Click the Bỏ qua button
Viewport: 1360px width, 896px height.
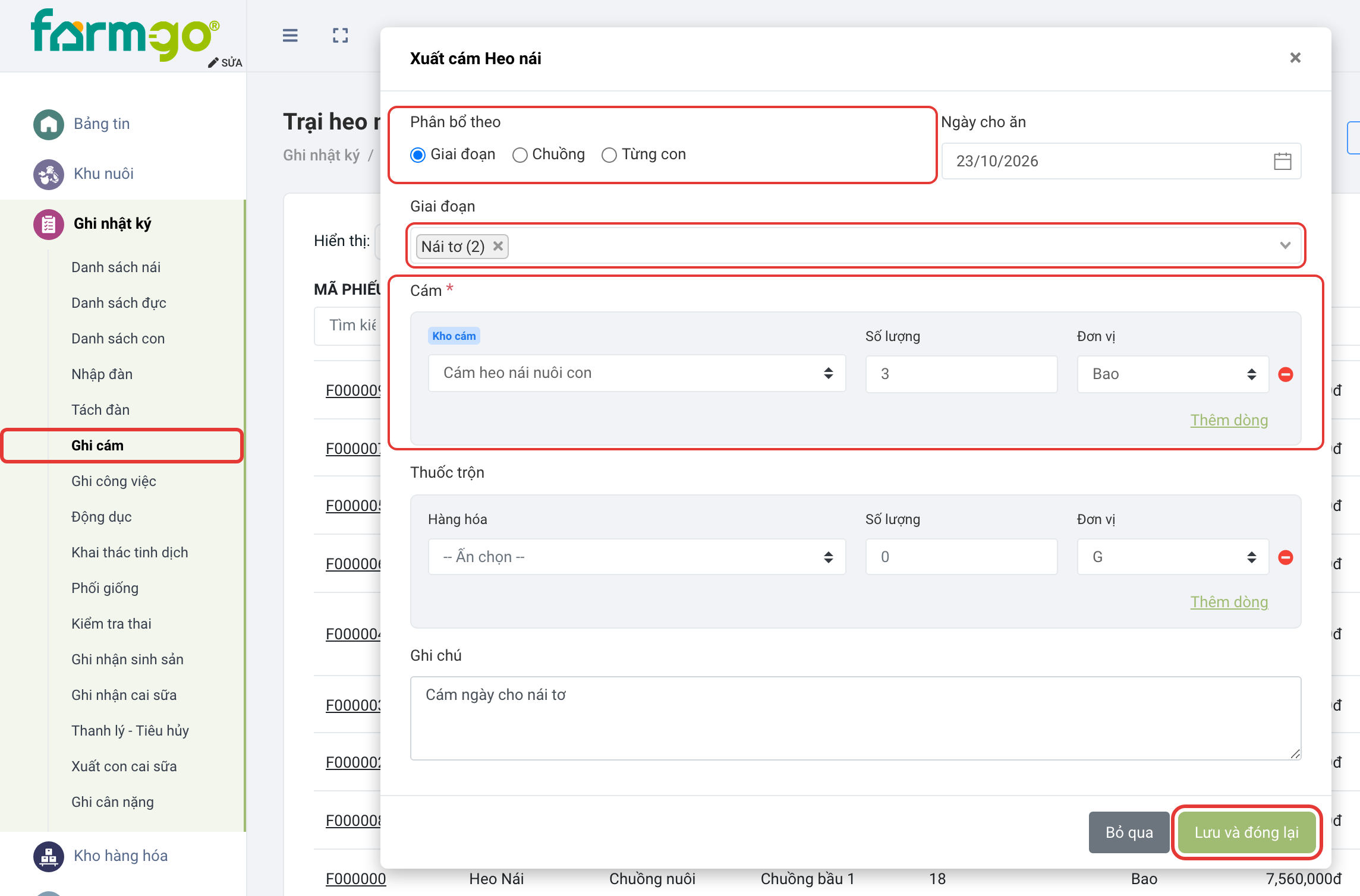[x=1129, y=832]
